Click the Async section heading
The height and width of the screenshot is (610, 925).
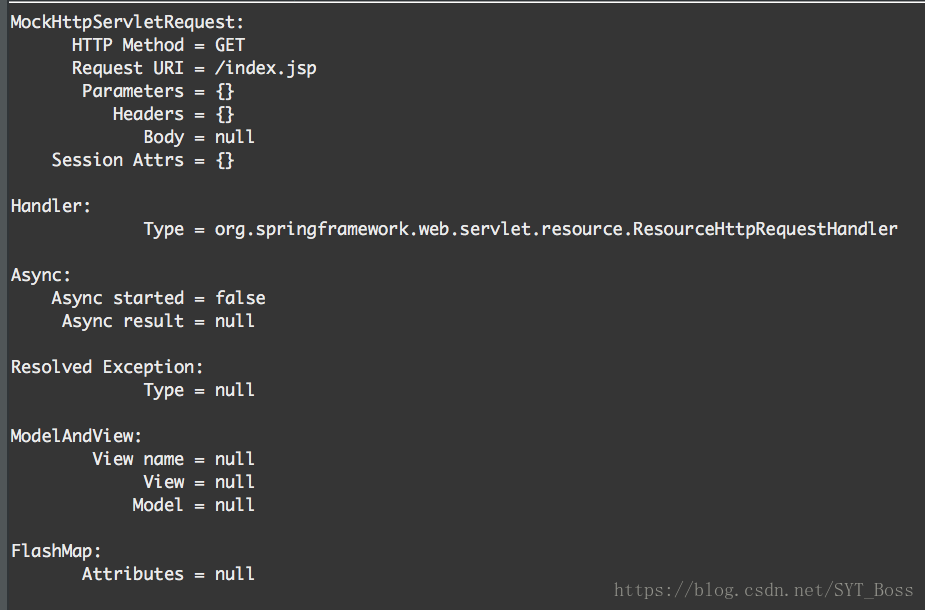coord(41,276)
